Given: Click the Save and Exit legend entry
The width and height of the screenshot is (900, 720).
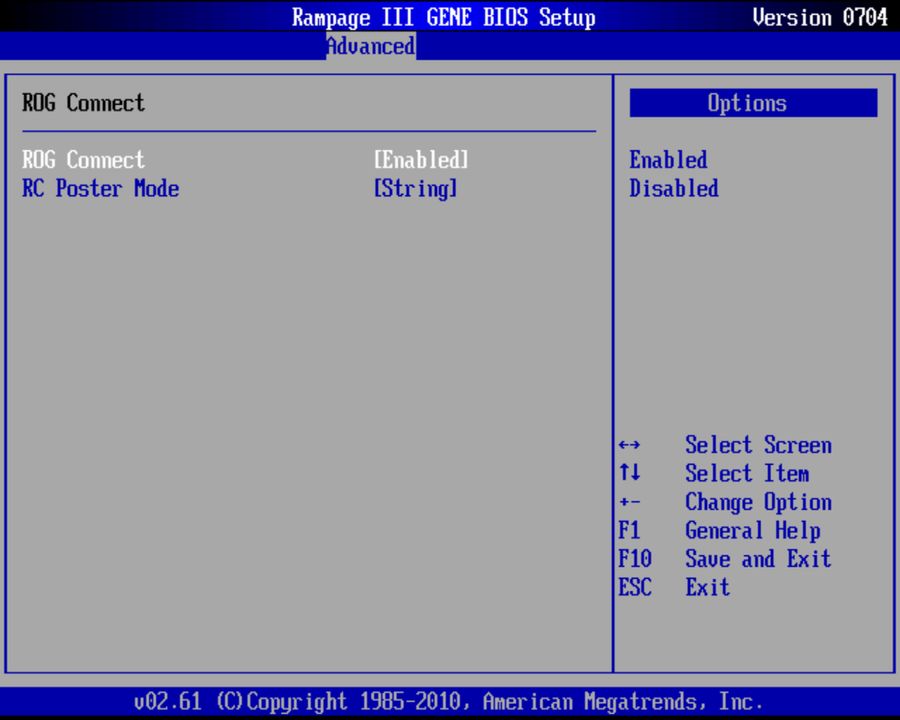Looking at the screenshot, I should 758,559.
